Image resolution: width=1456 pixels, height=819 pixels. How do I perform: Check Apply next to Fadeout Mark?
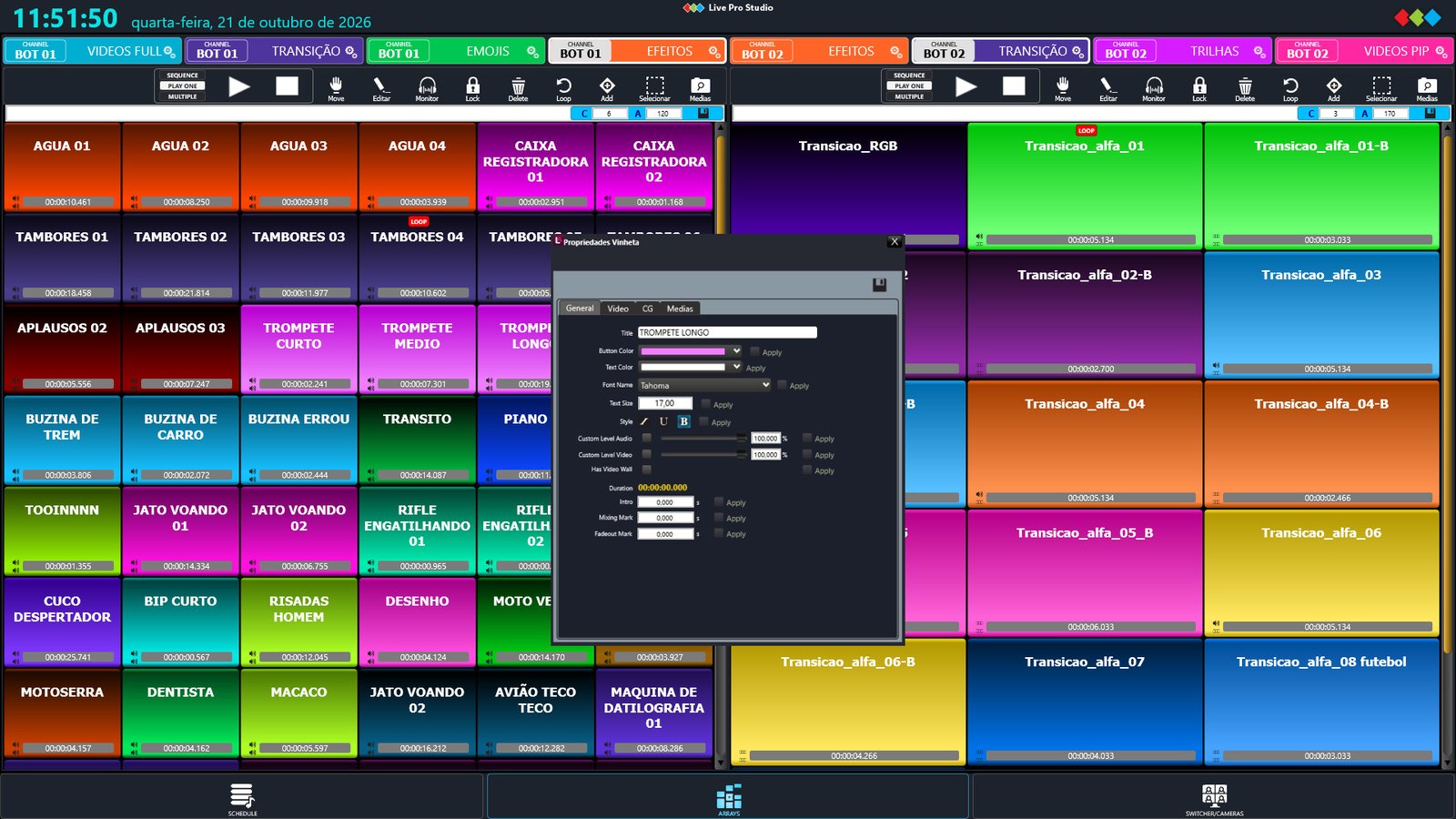pyautogui.click(x=719, y=533)
